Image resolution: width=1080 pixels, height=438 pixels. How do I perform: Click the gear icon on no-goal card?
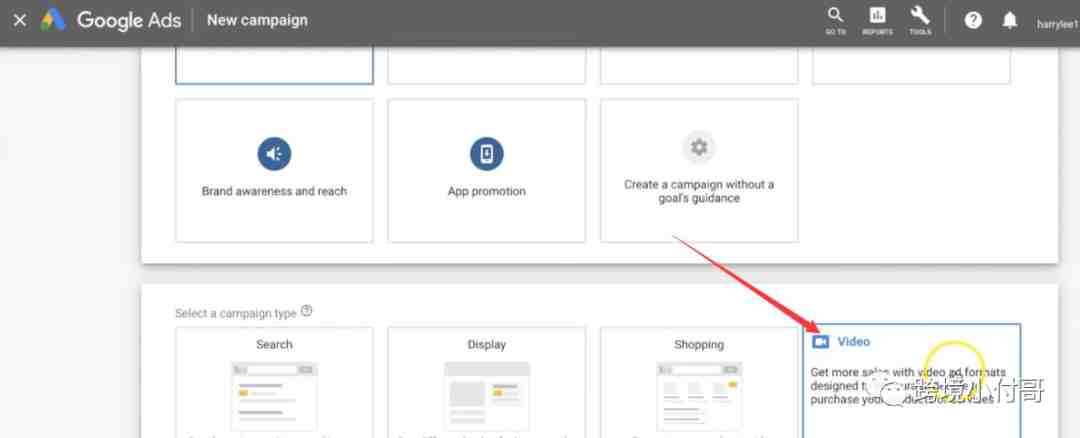[699, 147]
